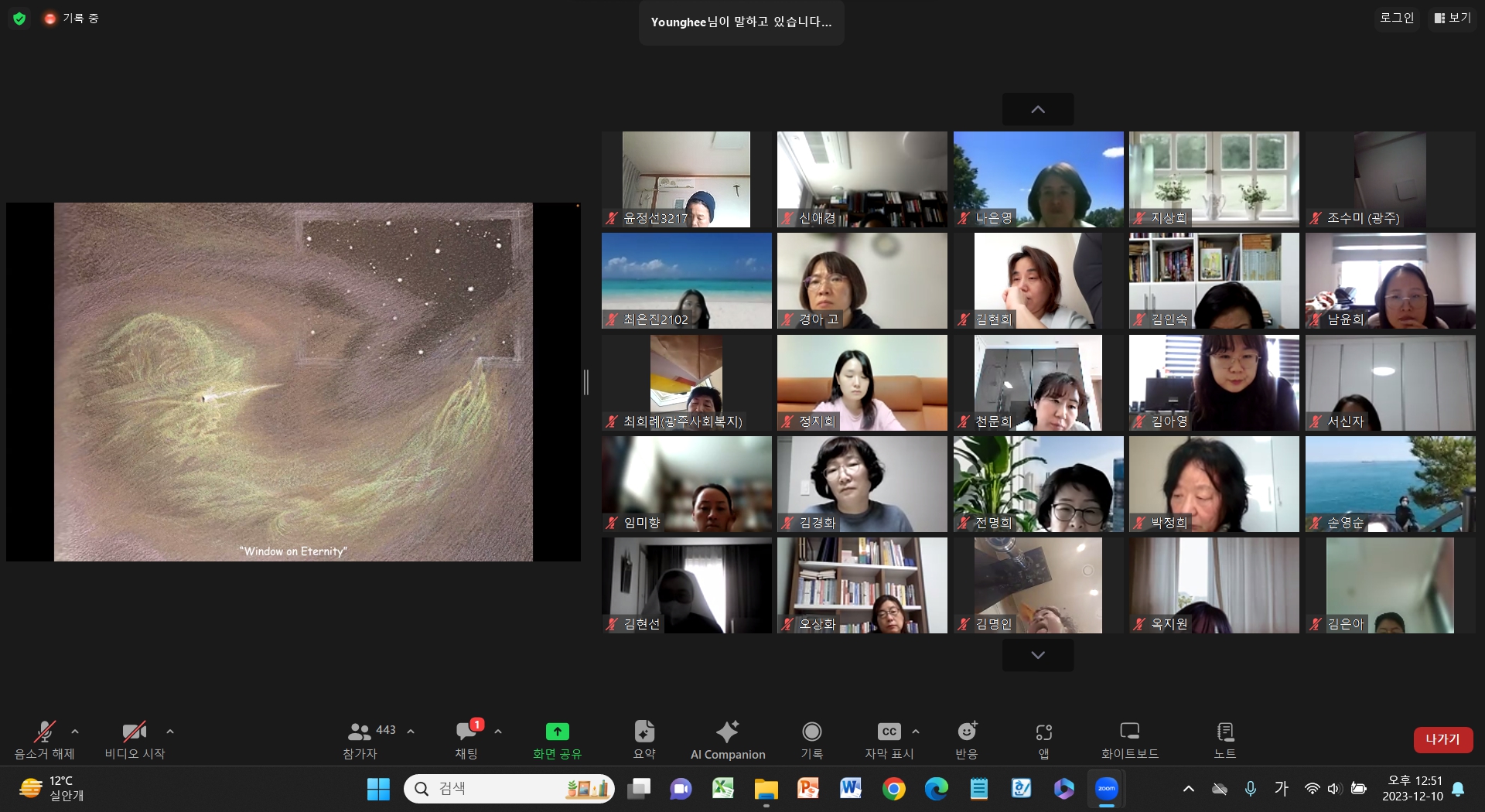1485x812 pixels.
Task: Open Microsoft Edge from taskbar
Action: pos(937,789)
